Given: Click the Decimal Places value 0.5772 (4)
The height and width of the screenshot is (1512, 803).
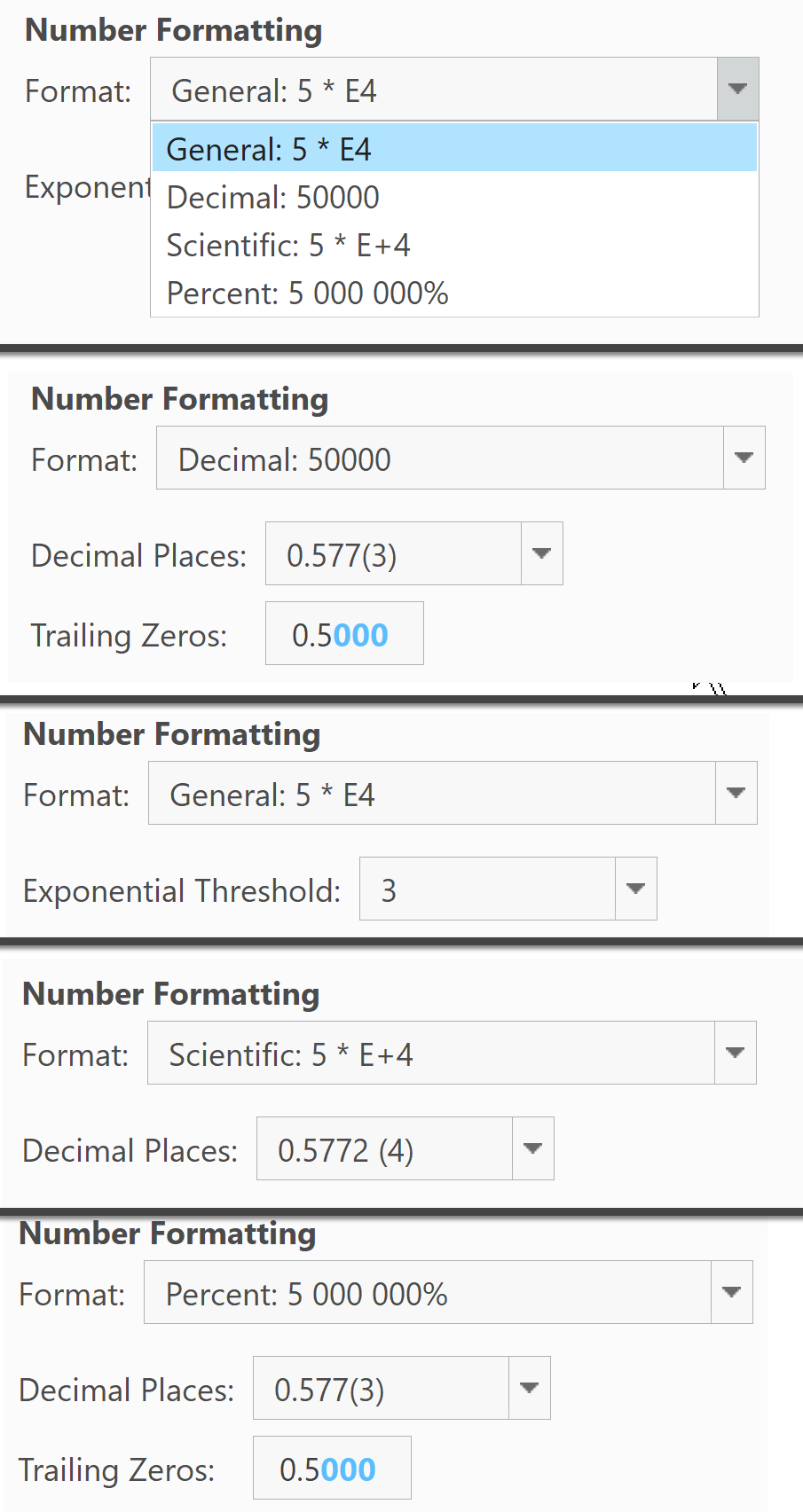Looking at the screenshot, I should (346, 1148).
